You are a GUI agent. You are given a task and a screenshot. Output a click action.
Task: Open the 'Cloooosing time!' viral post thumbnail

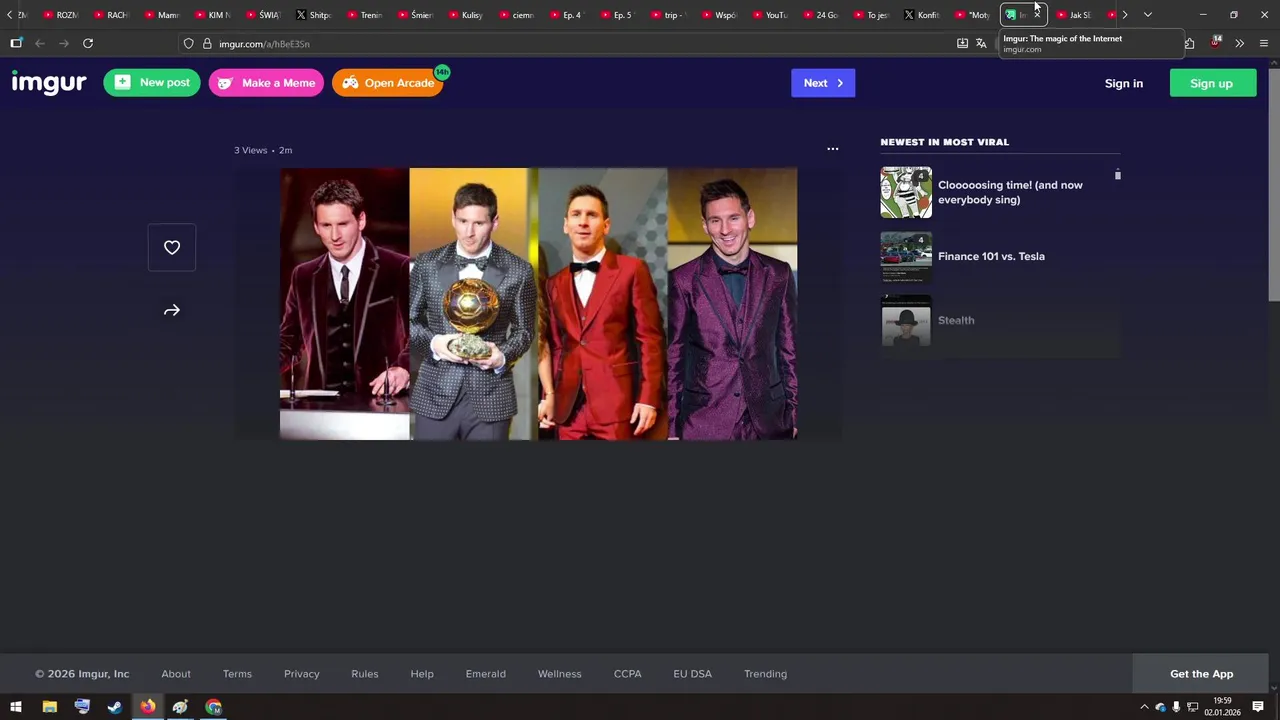click(906, 192)
